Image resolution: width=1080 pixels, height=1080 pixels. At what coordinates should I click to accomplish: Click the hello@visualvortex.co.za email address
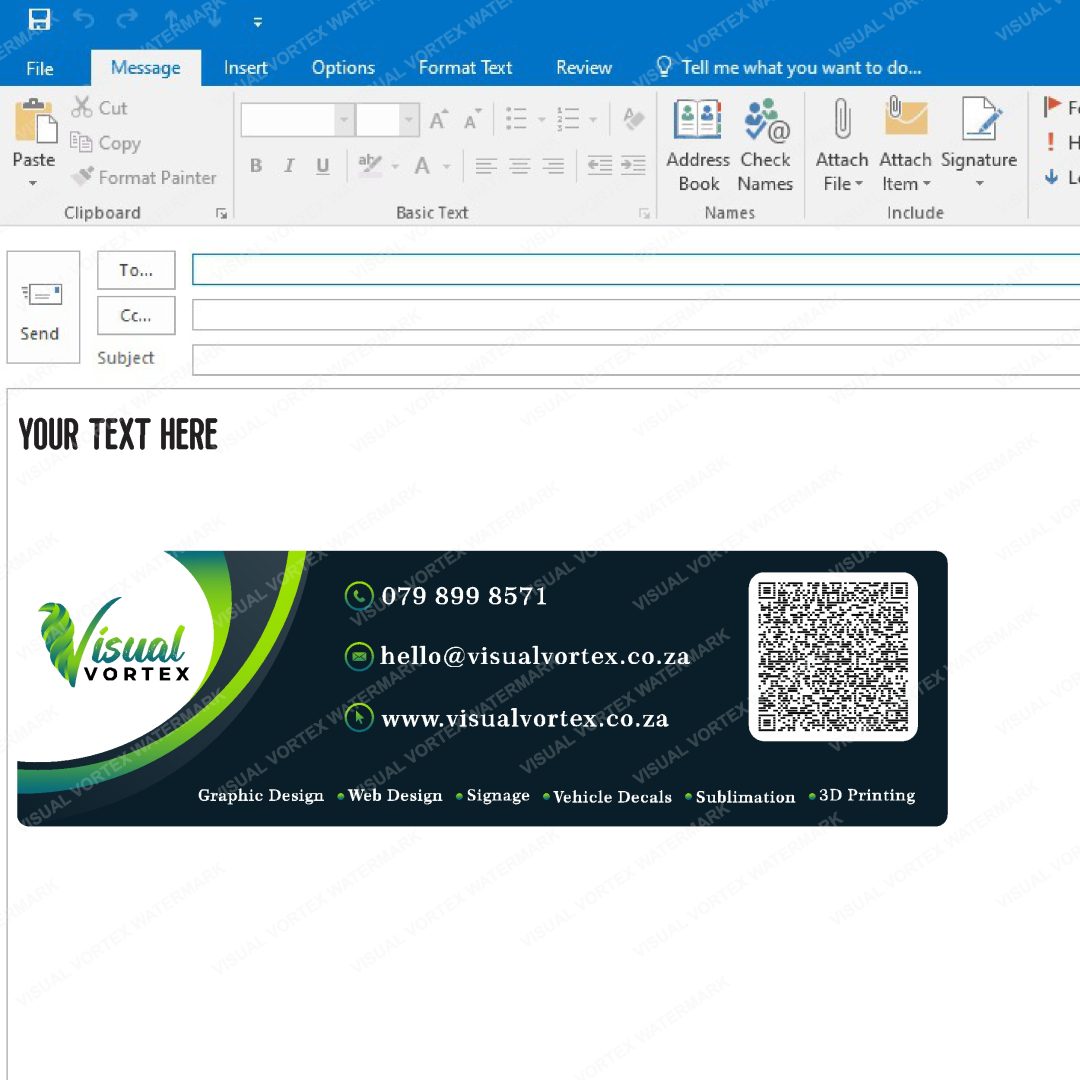pyautogui.click(x=534, y=656)
